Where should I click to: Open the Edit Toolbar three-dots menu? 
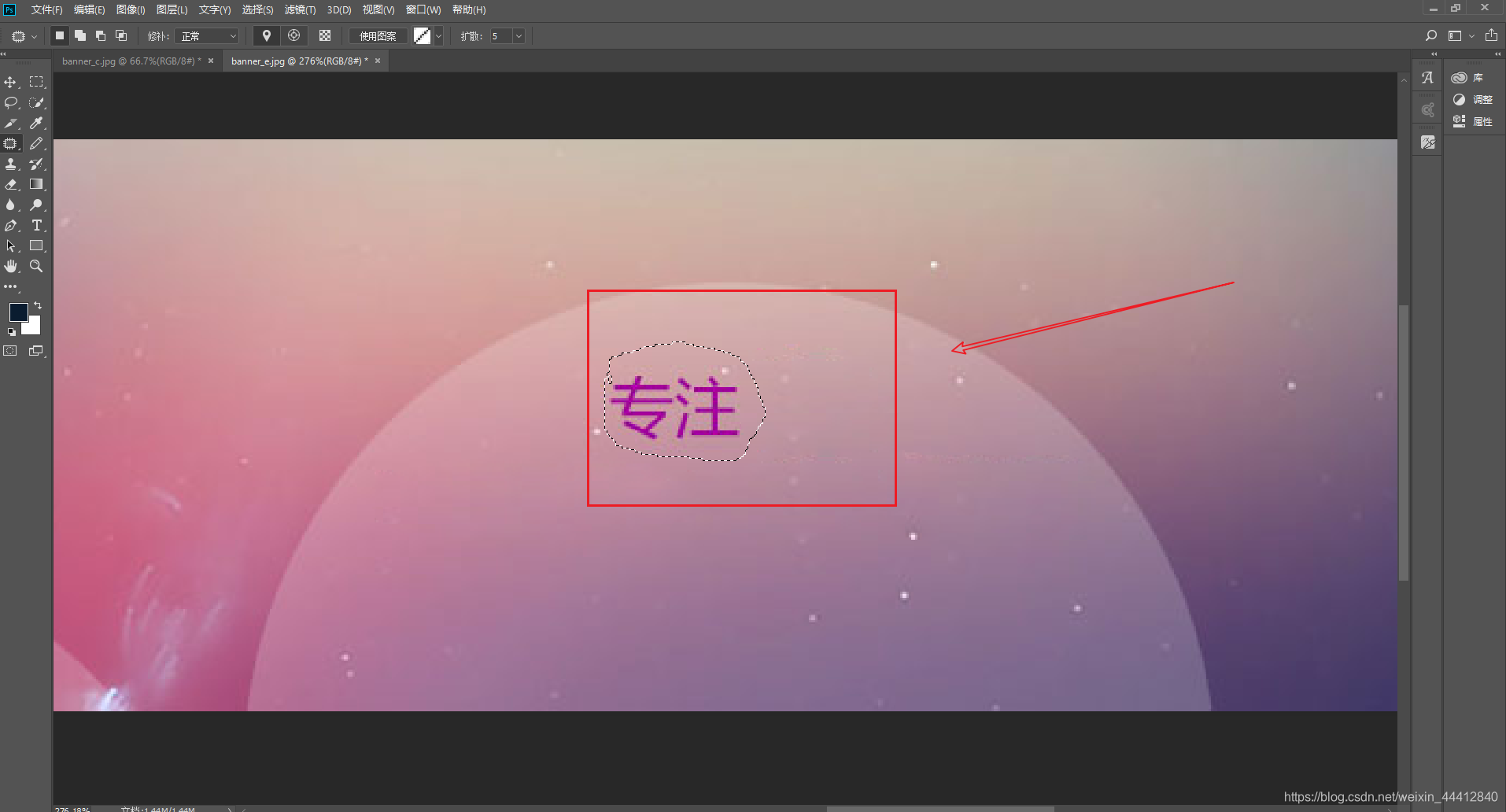pos(11,286)
